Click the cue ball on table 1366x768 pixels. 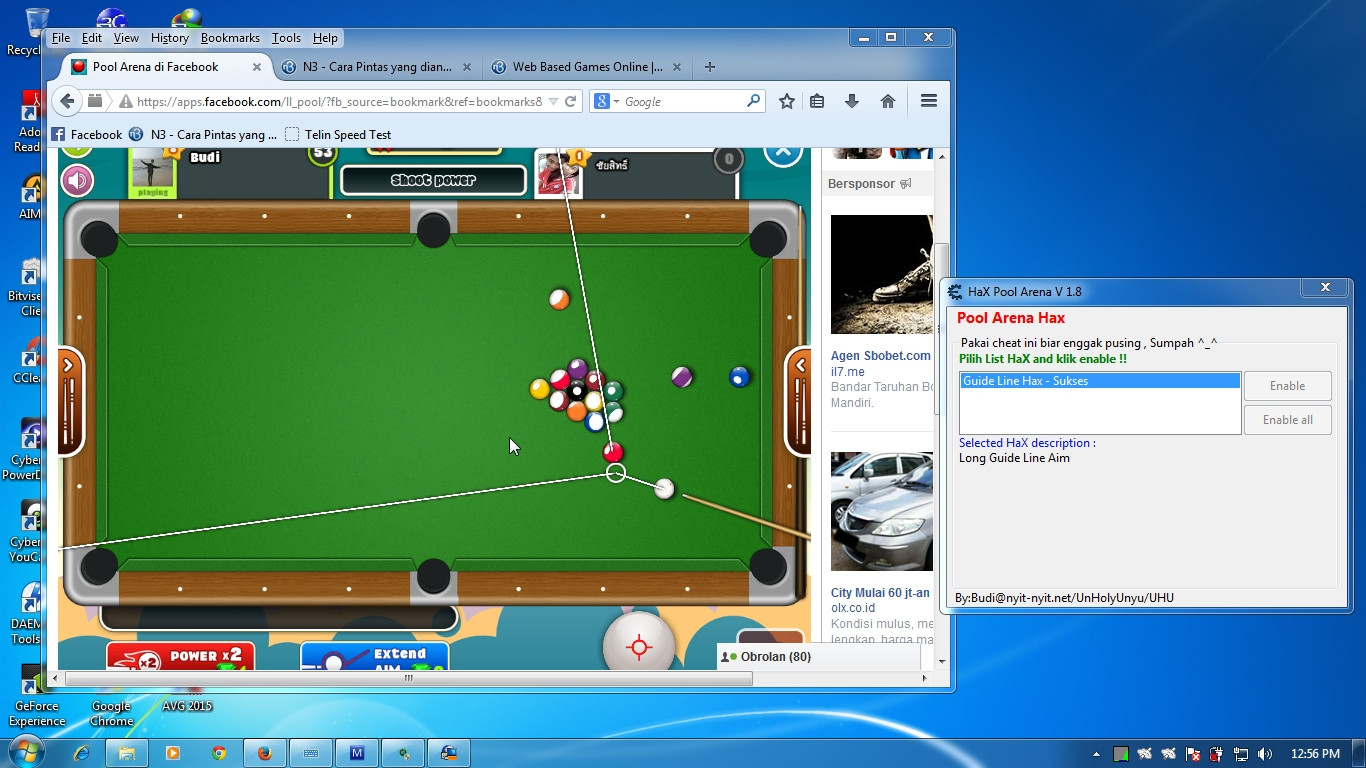tap(665, 488)
